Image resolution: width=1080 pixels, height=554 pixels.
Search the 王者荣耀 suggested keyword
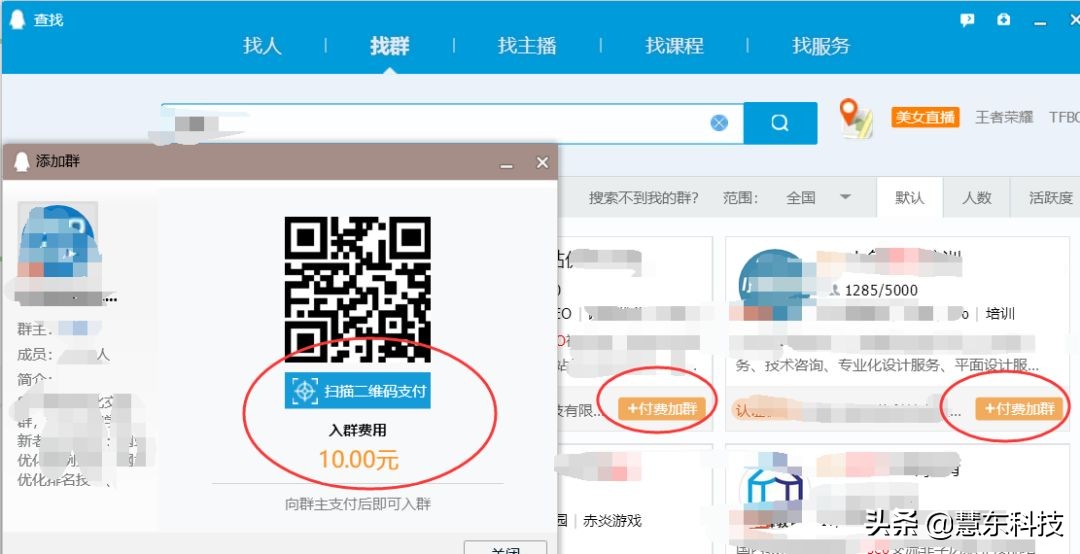[x=1004, y=117]
